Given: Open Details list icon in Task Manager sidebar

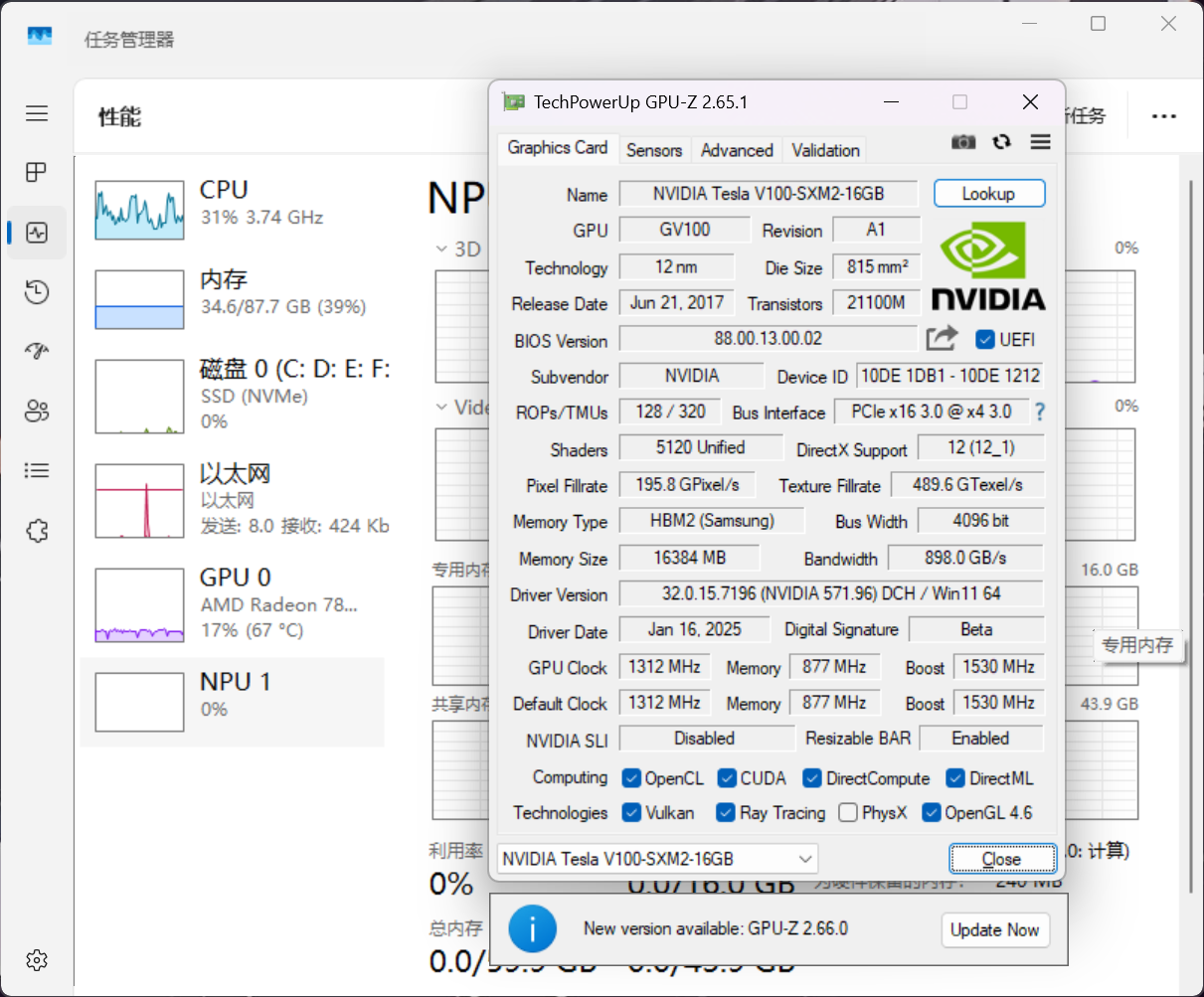Looking at the screenshot, I should 37,470.
